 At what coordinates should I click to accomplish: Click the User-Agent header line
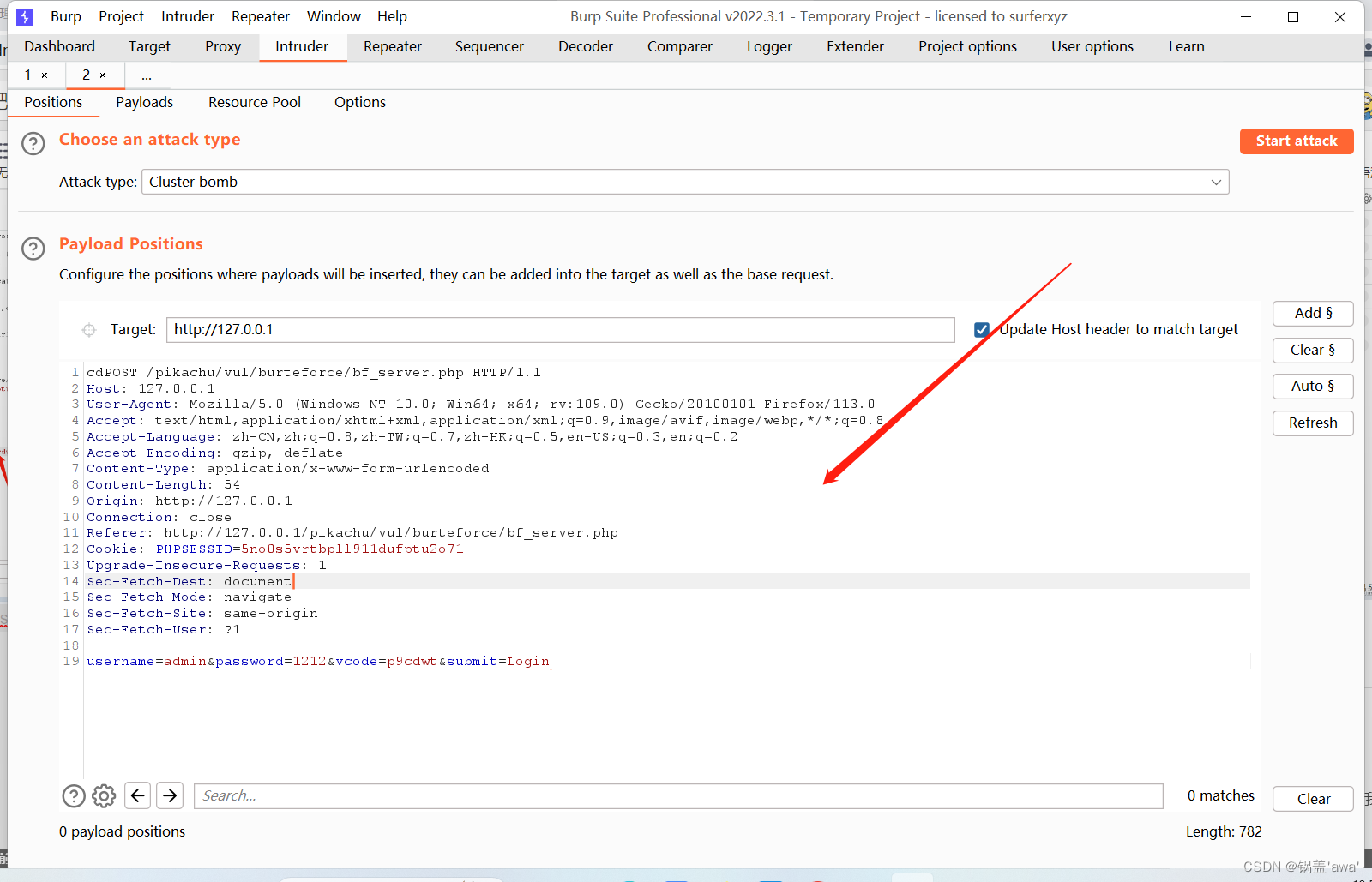coord(481,405)
